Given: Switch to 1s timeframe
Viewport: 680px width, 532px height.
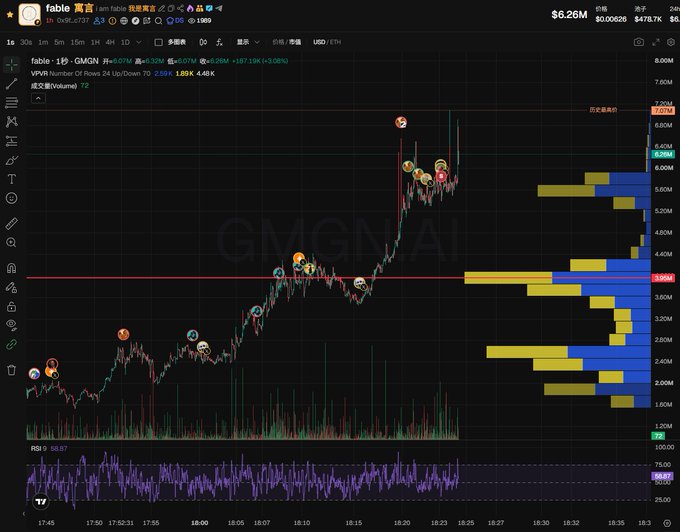Looking at the screenshot, I should pos(10,42).
